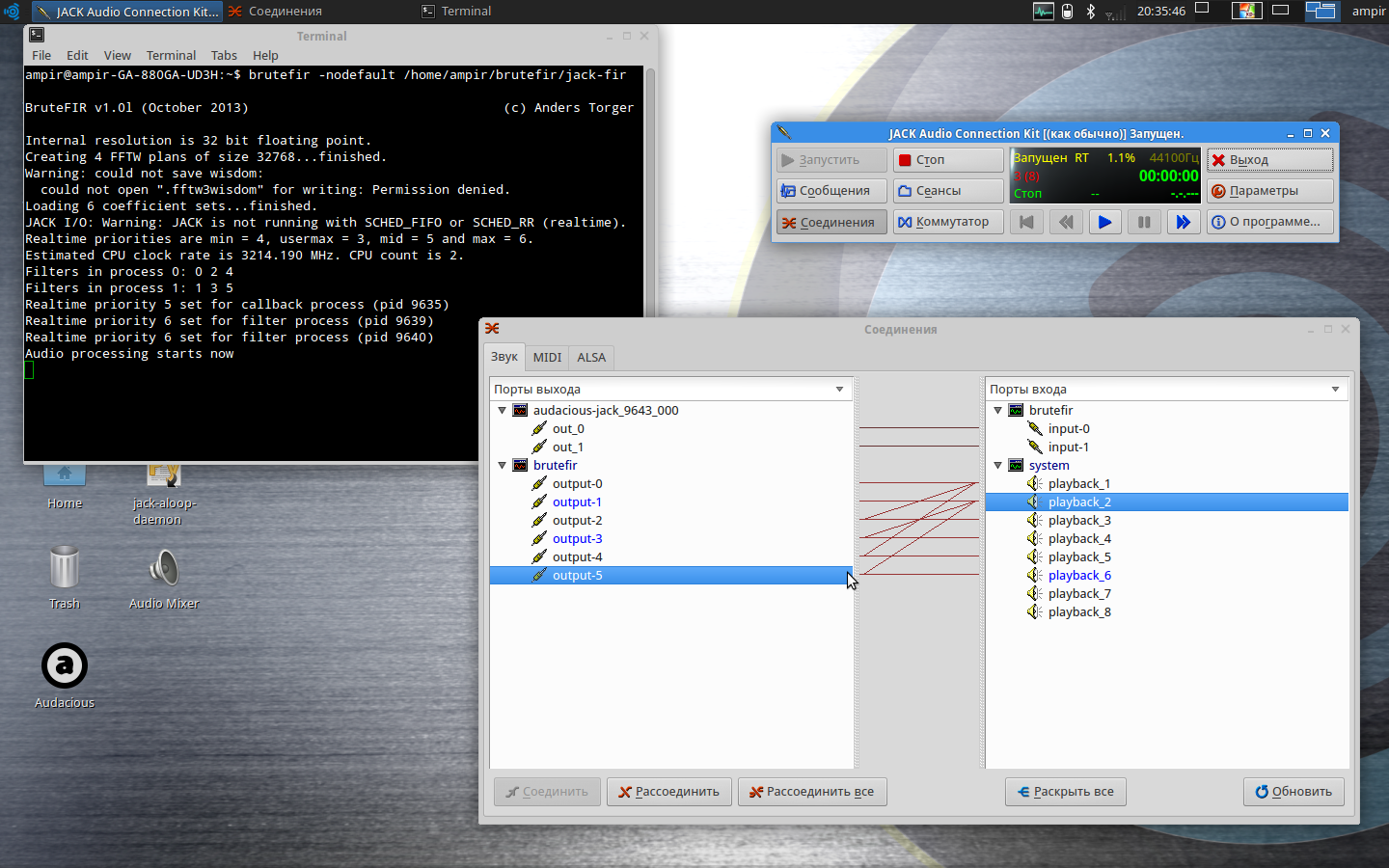Screen dimensions: 1389x868
Task: Select the Звук audio tab
Action: tap(504, 357)
